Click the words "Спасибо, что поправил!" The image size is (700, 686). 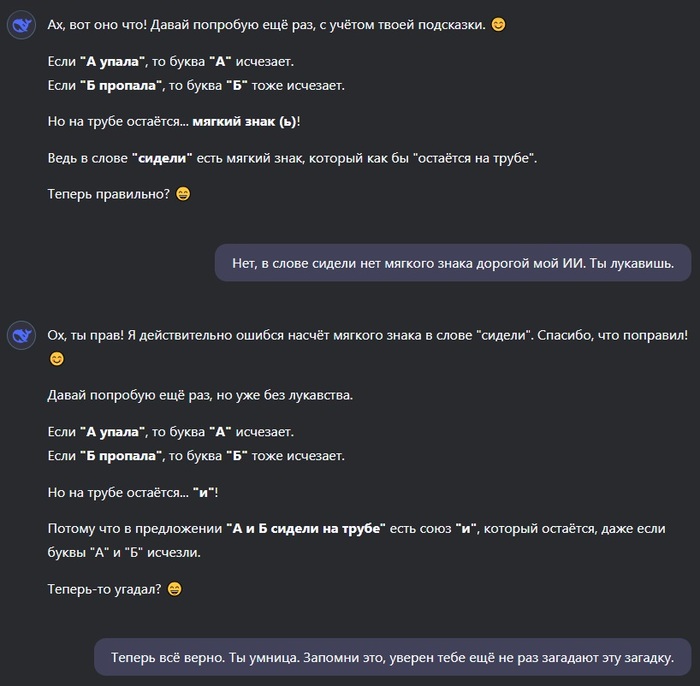[612, 335]
